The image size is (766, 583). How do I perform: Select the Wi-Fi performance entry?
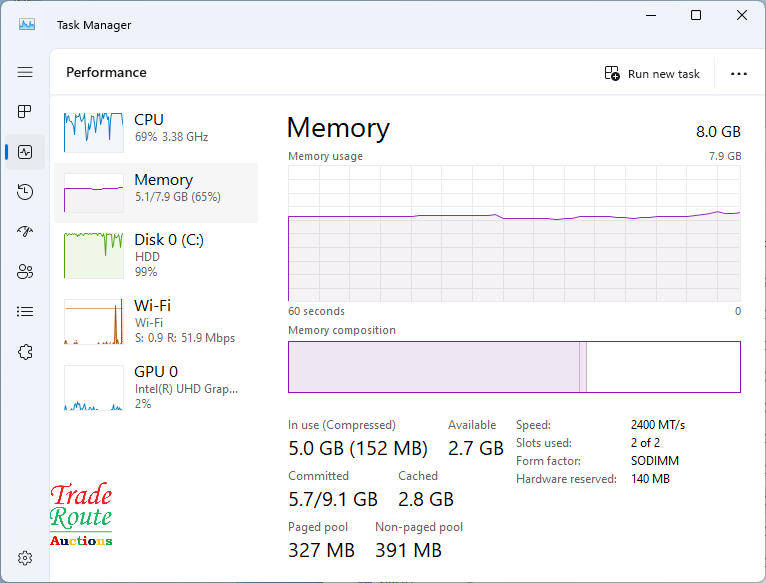pos(156,320)
